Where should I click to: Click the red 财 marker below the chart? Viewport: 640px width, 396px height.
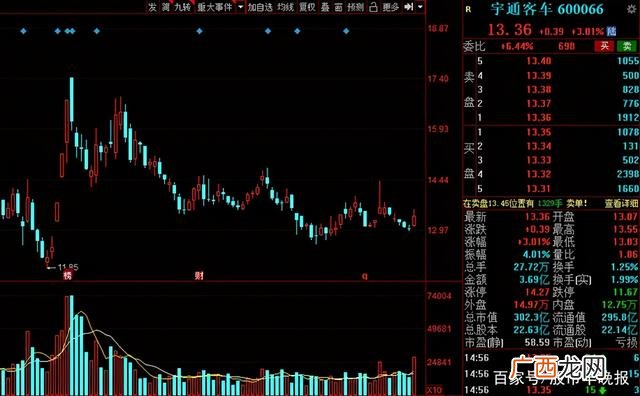click(199, 276)
